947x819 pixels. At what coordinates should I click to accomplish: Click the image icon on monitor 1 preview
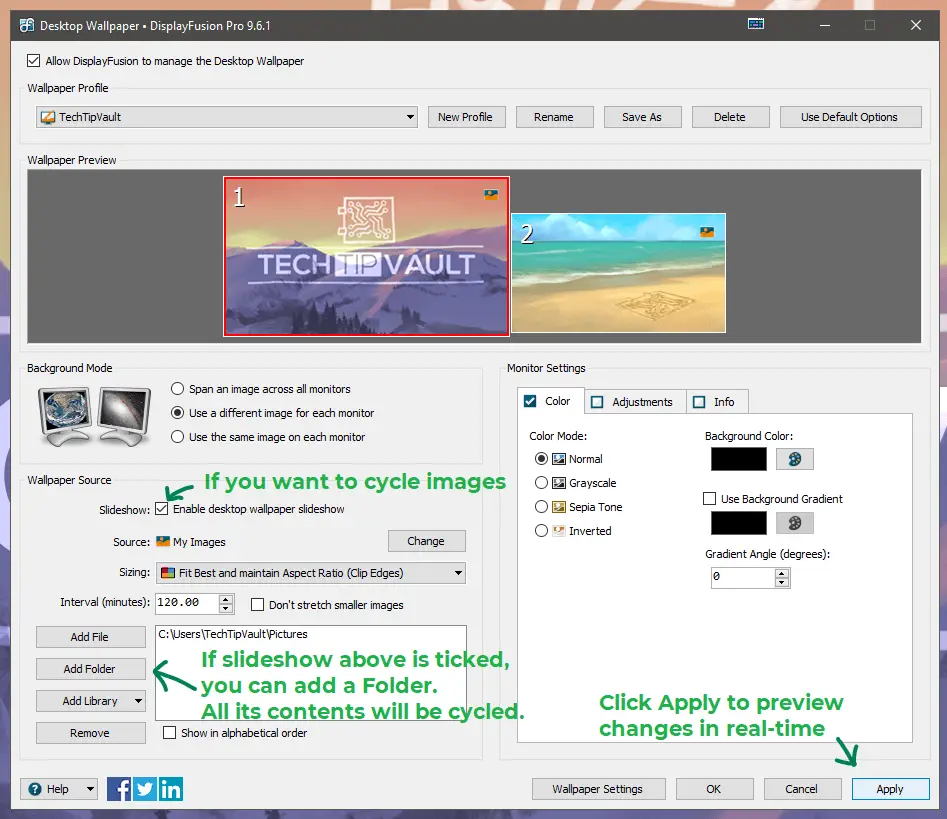tap(491, 194)
